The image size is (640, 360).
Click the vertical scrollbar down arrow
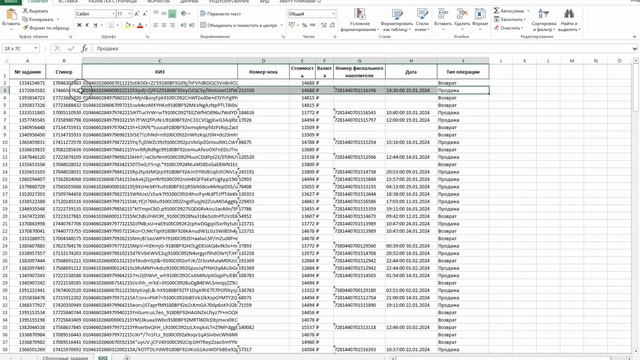coord(636,351)
